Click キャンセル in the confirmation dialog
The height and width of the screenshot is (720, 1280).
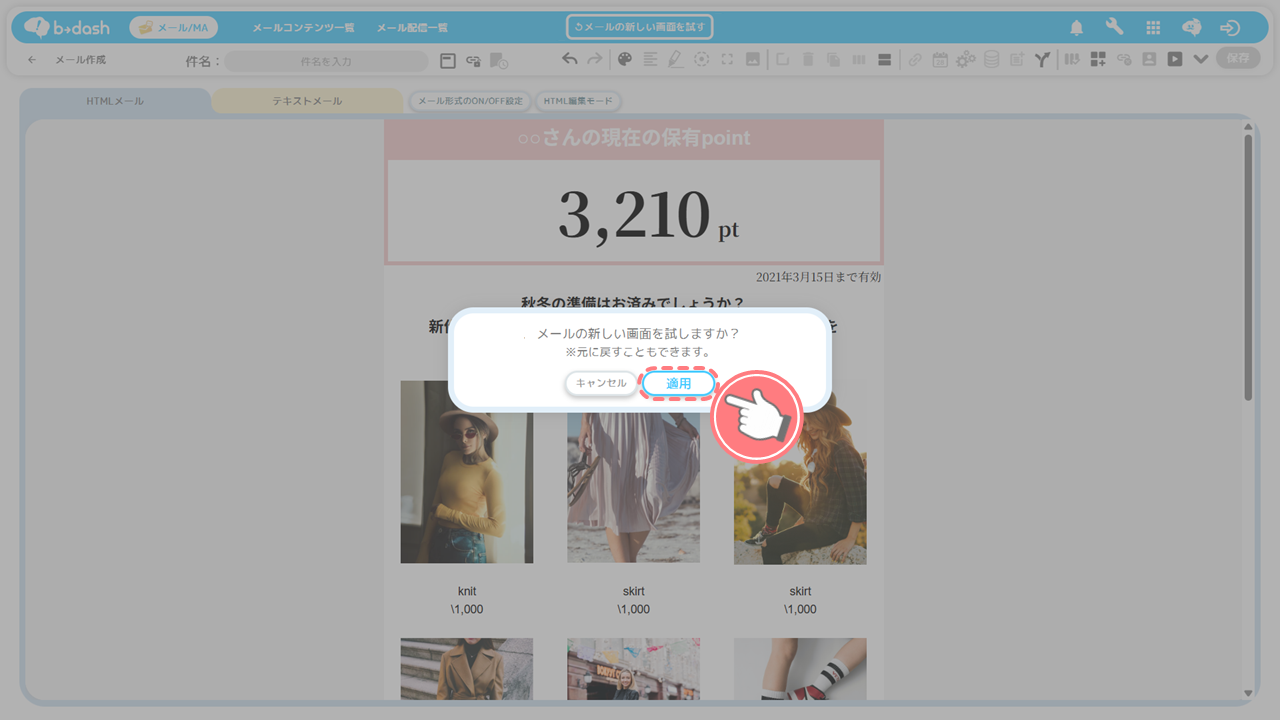point(601,384)
